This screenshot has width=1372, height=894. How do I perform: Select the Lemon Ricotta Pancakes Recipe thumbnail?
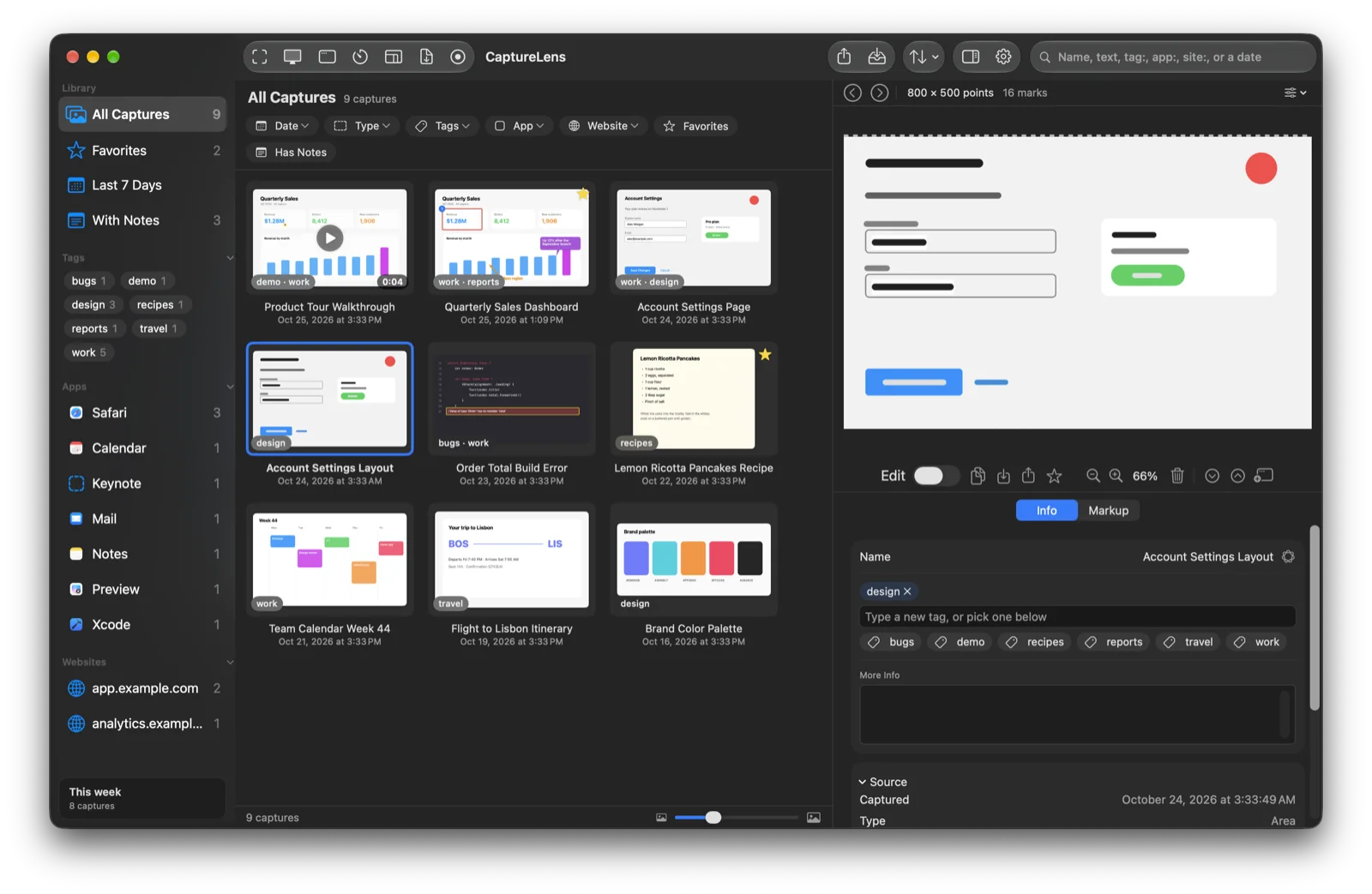coord(694,399)
